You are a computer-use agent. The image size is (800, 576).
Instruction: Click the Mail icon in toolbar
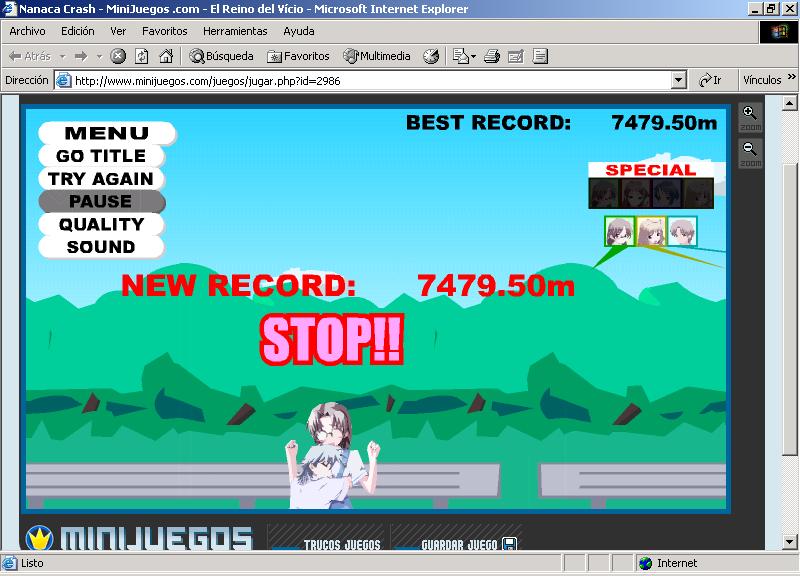click(x=460, y=56)
